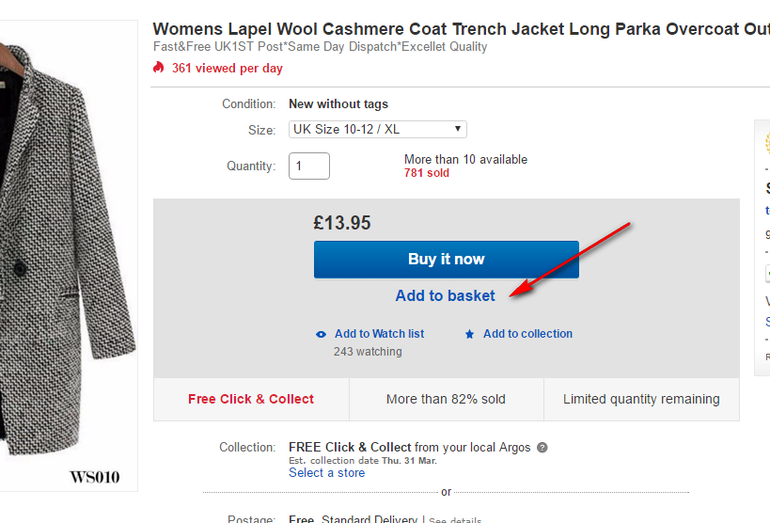Image resolution: width=770 pixels, height=523 pixels.
Task: Click the flame icon beside viewed per day
Action: coord(158,68)
